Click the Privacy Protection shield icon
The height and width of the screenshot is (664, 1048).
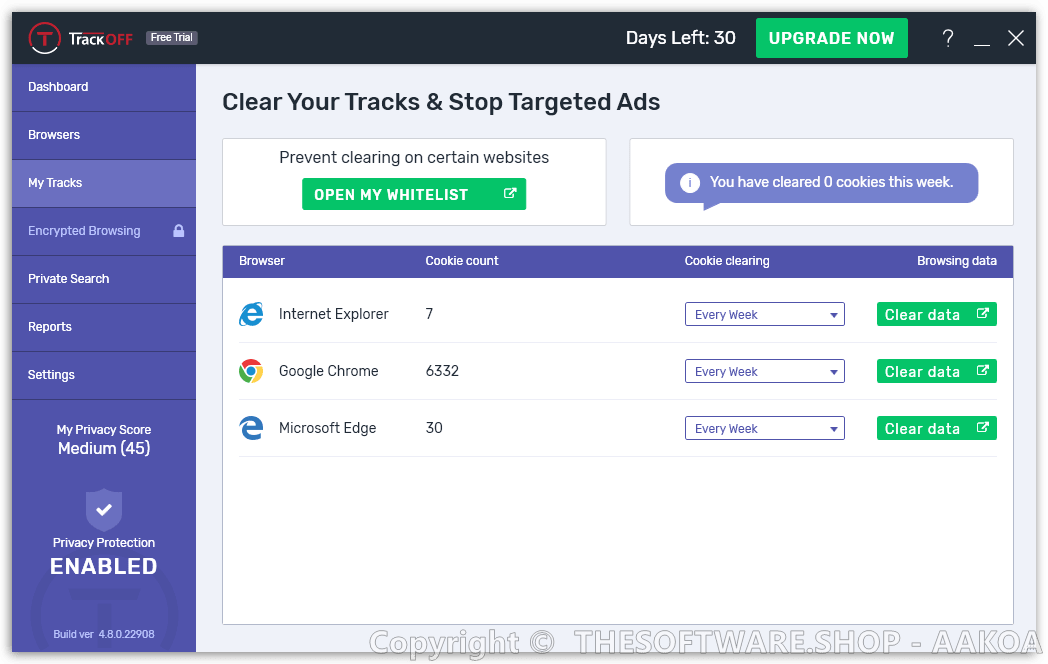point(104,509)
